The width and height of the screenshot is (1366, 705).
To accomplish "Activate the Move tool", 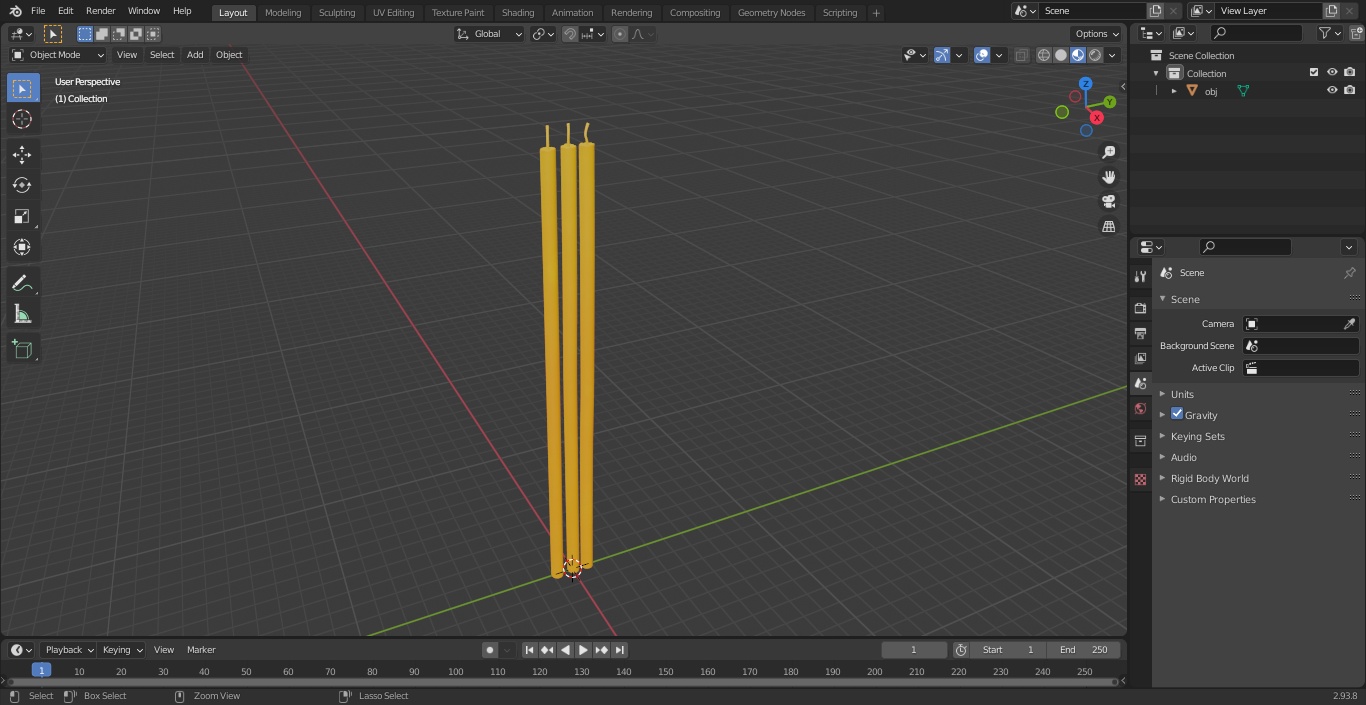I will click(22, 154).
